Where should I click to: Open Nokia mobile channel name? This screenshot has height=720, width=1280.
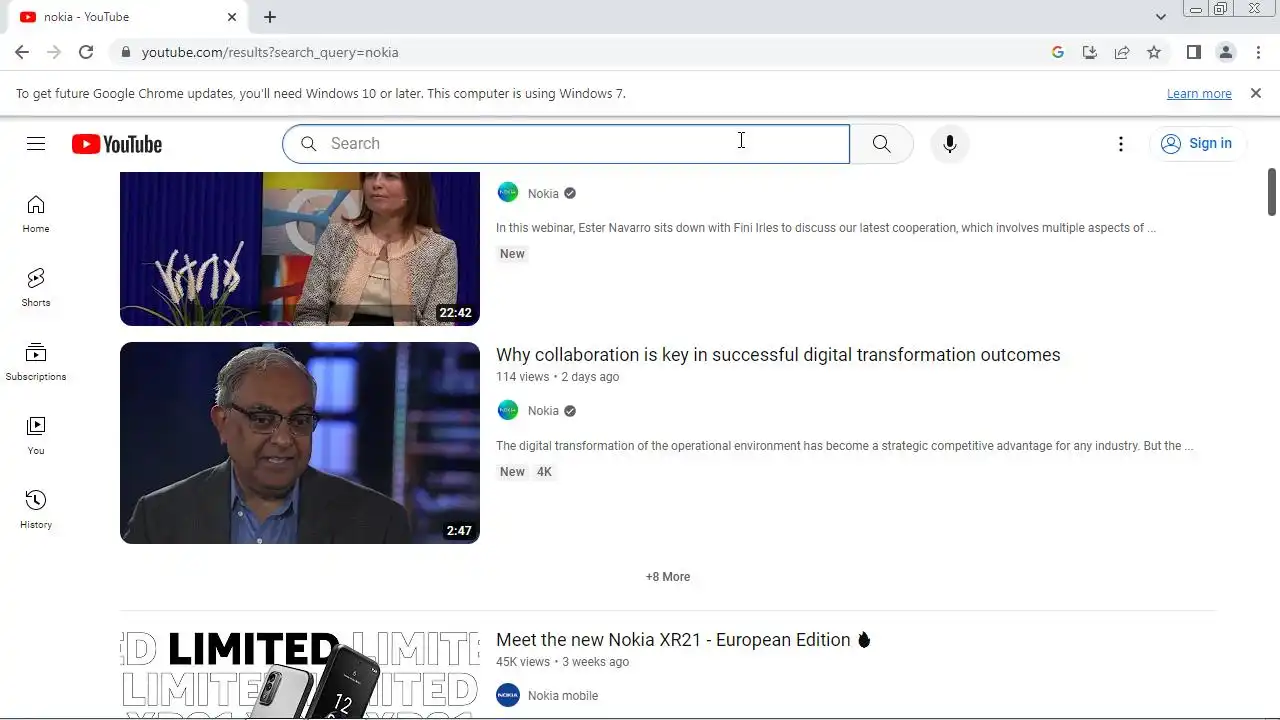point(563,696)
